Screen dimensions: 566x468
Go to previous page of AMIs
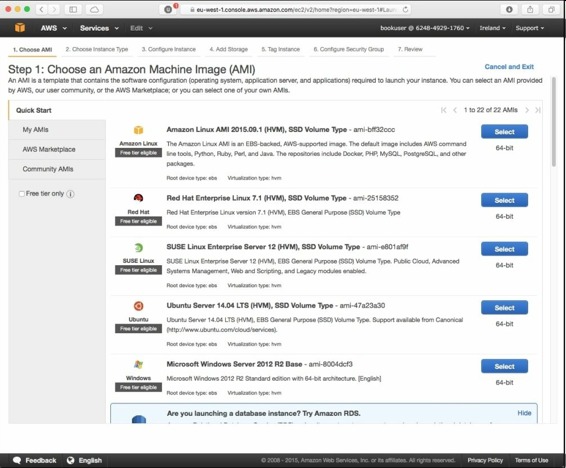(x=455, y=110)
